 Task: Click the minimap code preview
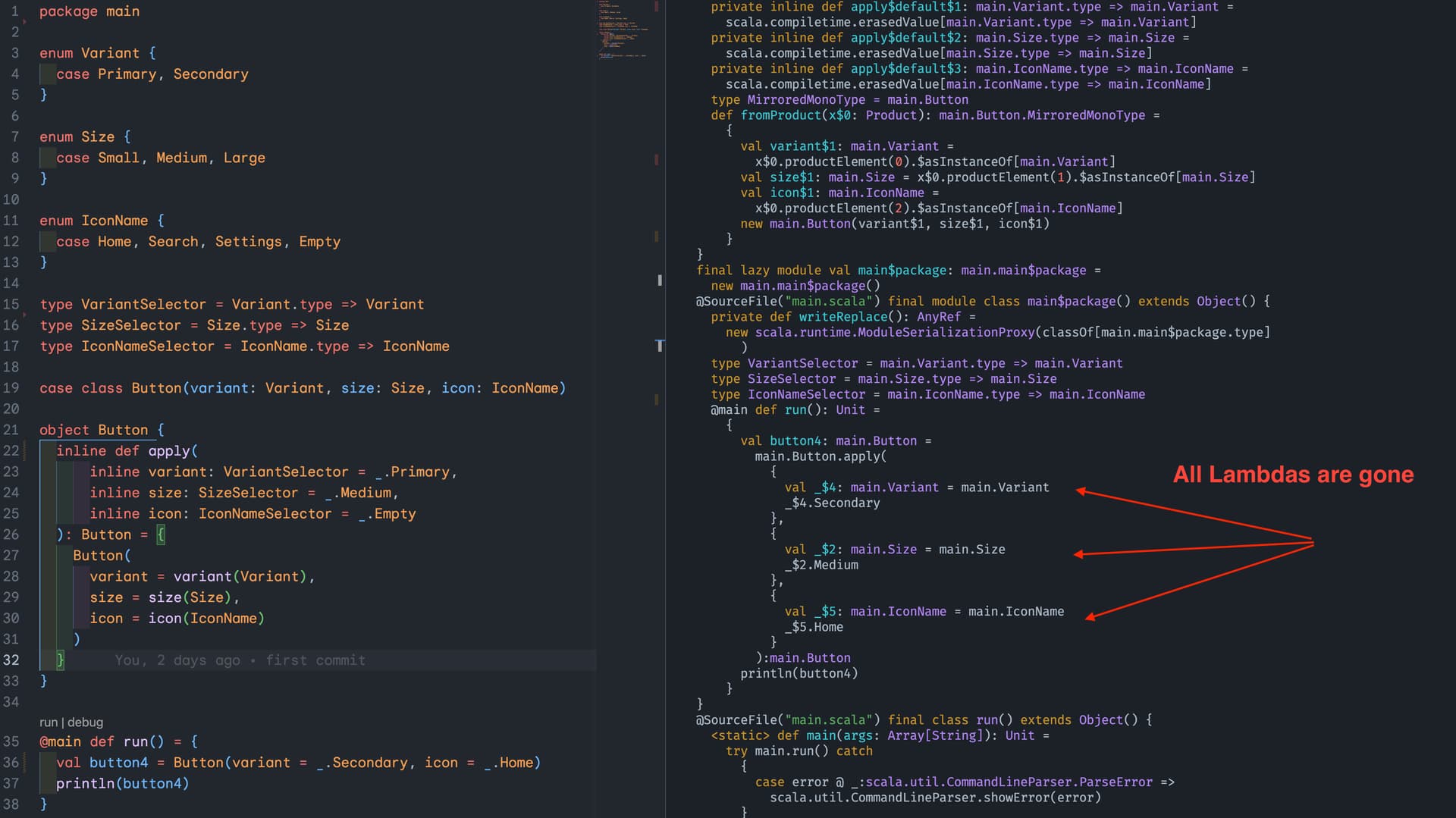click(x=622, y=30)
